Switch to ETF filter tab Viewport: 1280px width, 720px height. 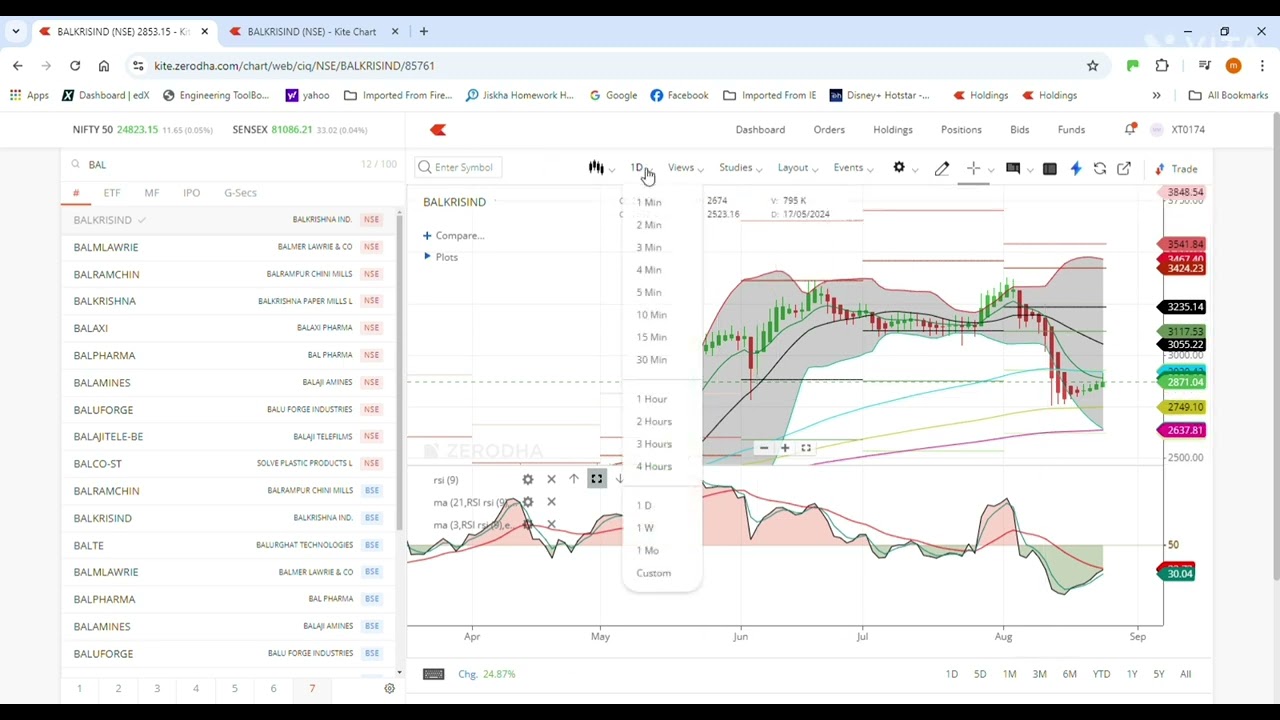[112, 193]
